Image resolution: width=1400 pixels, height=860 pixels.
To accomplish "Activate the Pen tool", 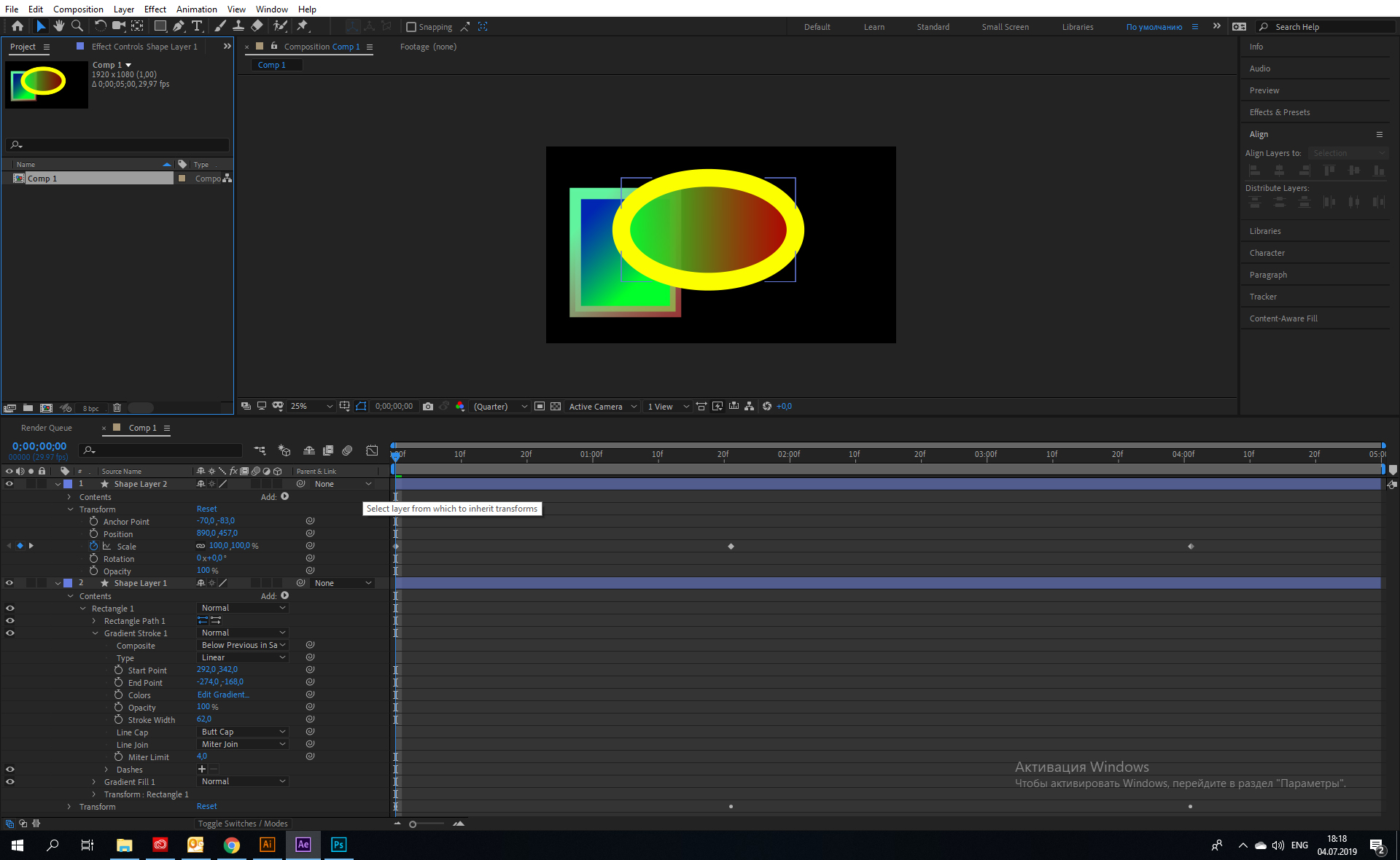I will pyautogui.click(x=178, y=26).
